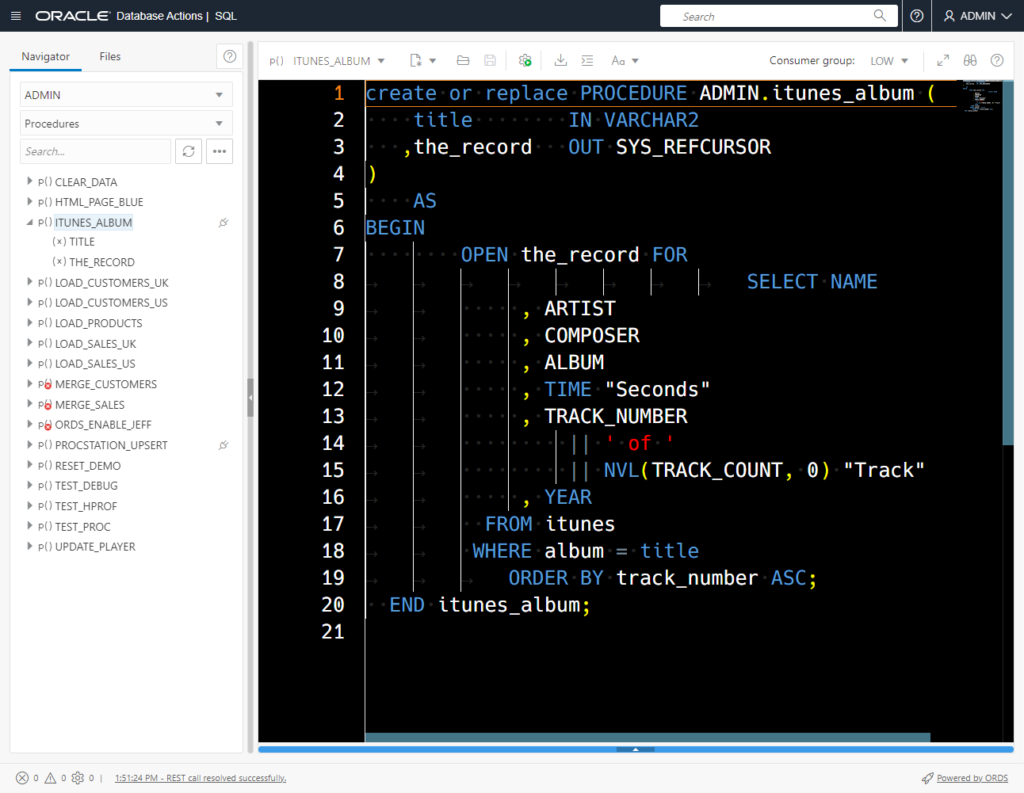
Task: Select the THE_RECORD parameter
Action: point(102,262)
